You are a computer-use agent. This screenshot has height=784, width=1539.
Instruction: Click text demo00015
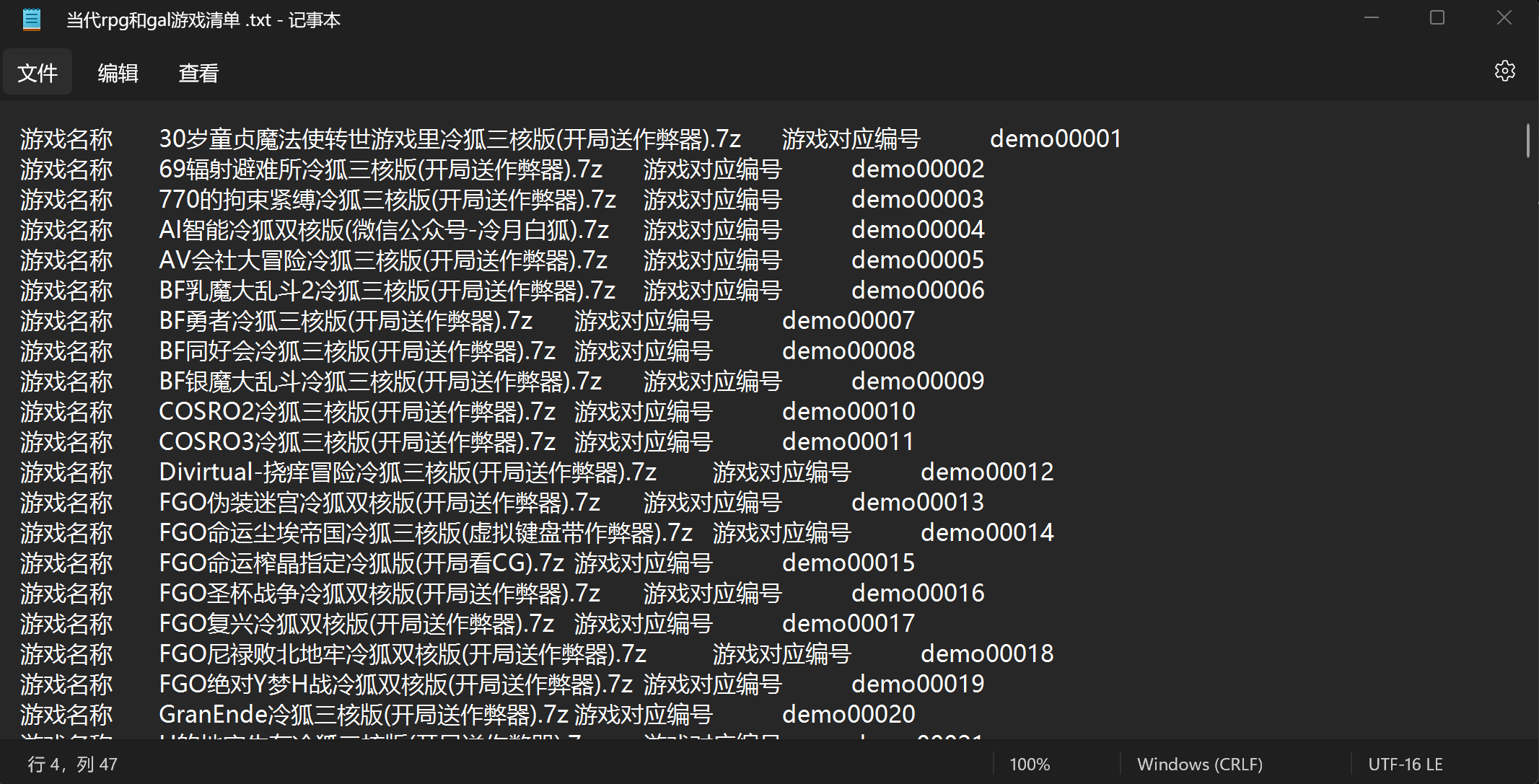(849, 563)
